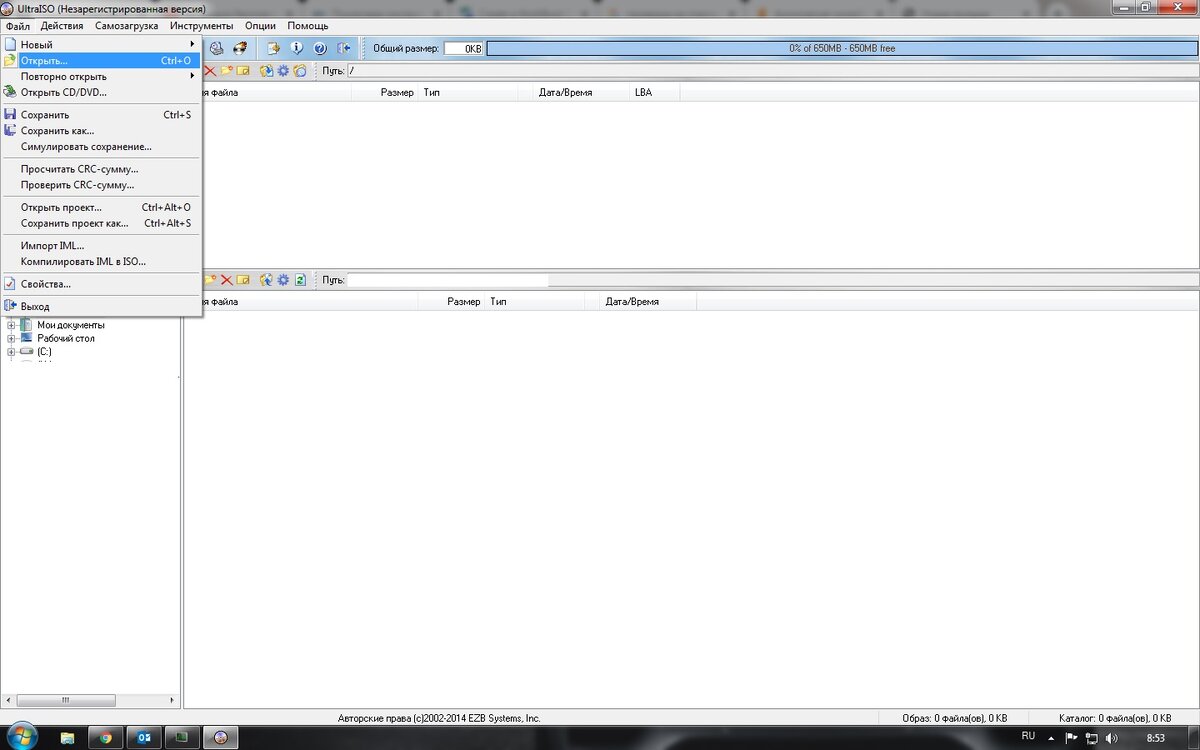Click the gear icon in upper pane toolbar

pos(283,71)
